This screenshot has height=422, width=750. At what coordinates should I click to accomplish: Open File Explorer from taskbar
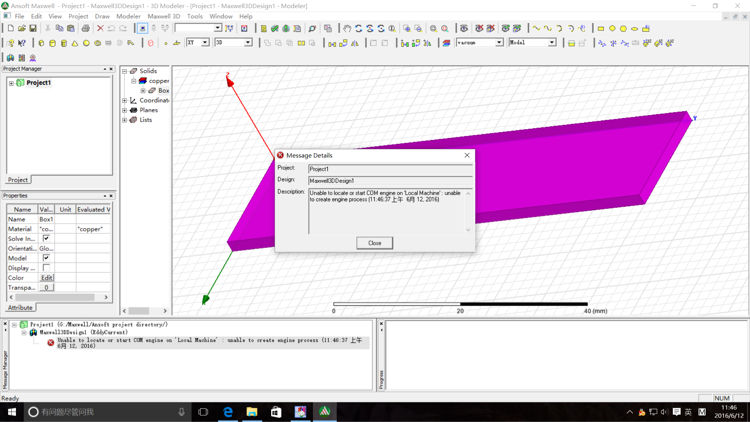click(252, 411)
